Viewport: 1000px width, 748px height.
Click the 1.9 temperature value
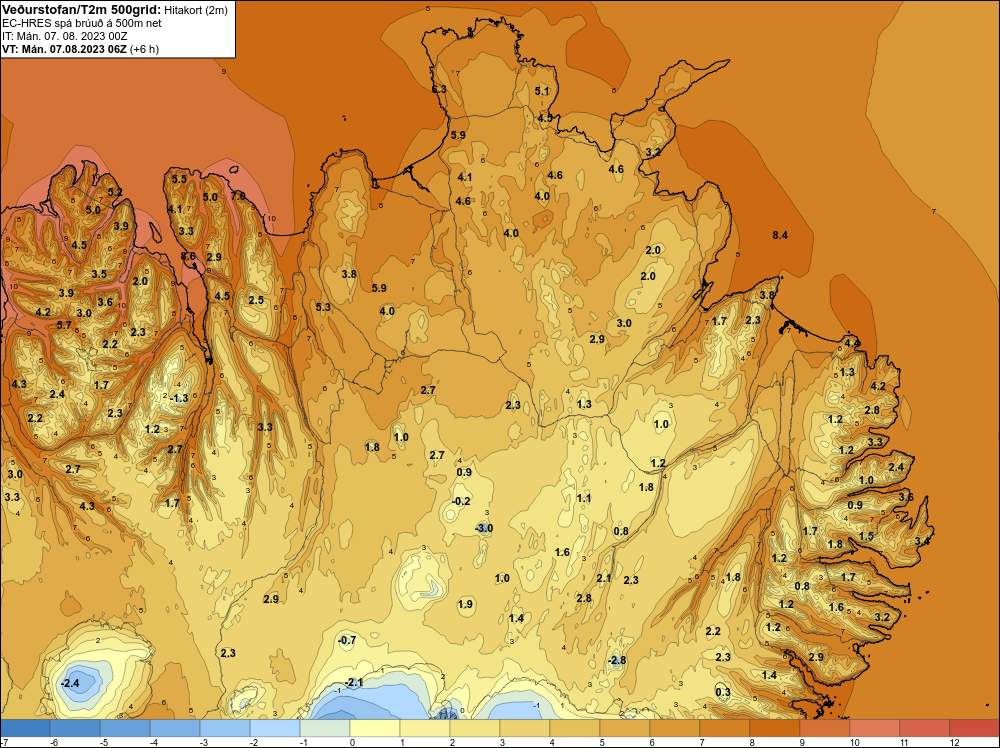point(465,604)
